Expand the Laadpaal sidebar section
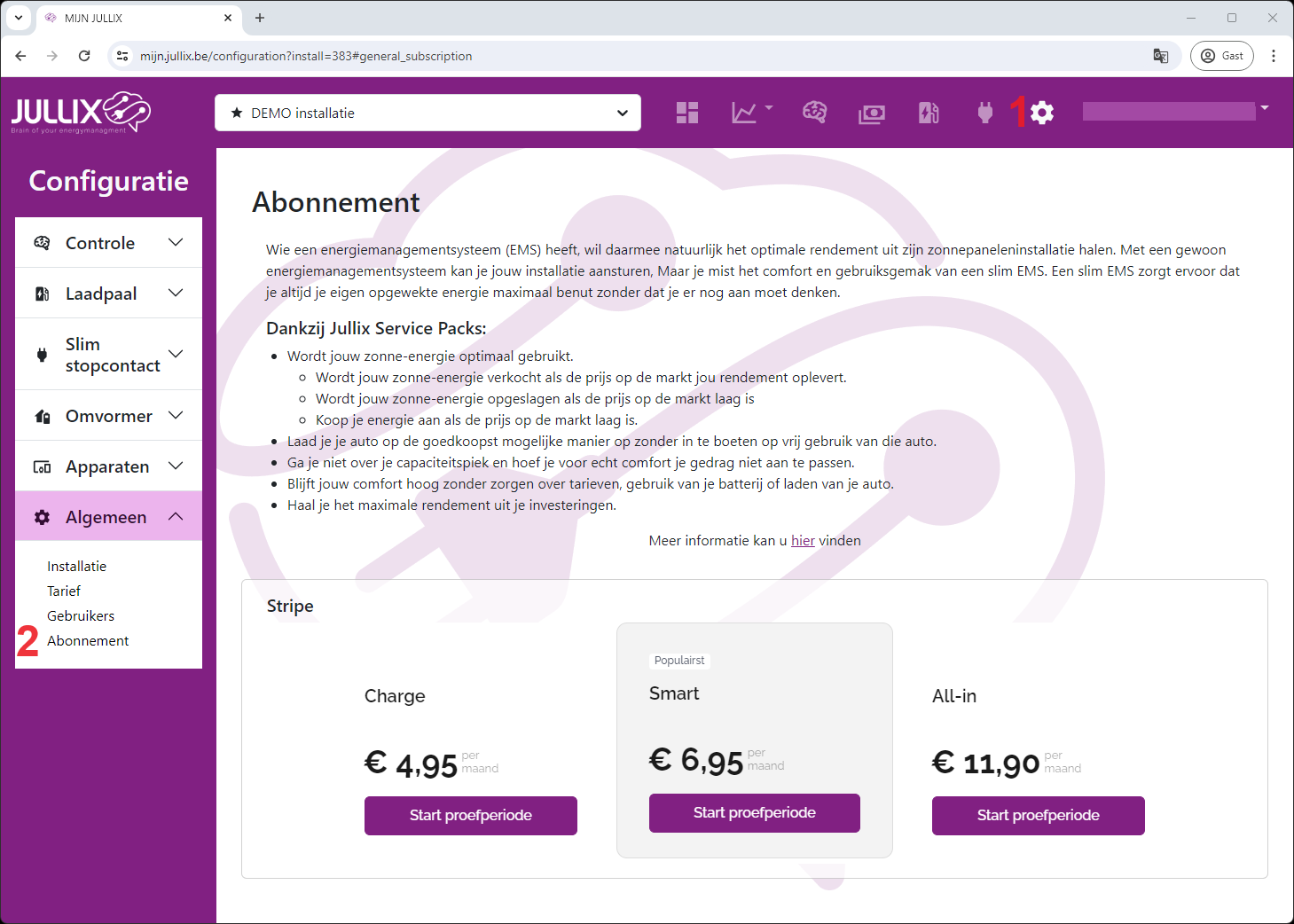The height and width of the screenshot is (924, 1294). tap(108, 294)
